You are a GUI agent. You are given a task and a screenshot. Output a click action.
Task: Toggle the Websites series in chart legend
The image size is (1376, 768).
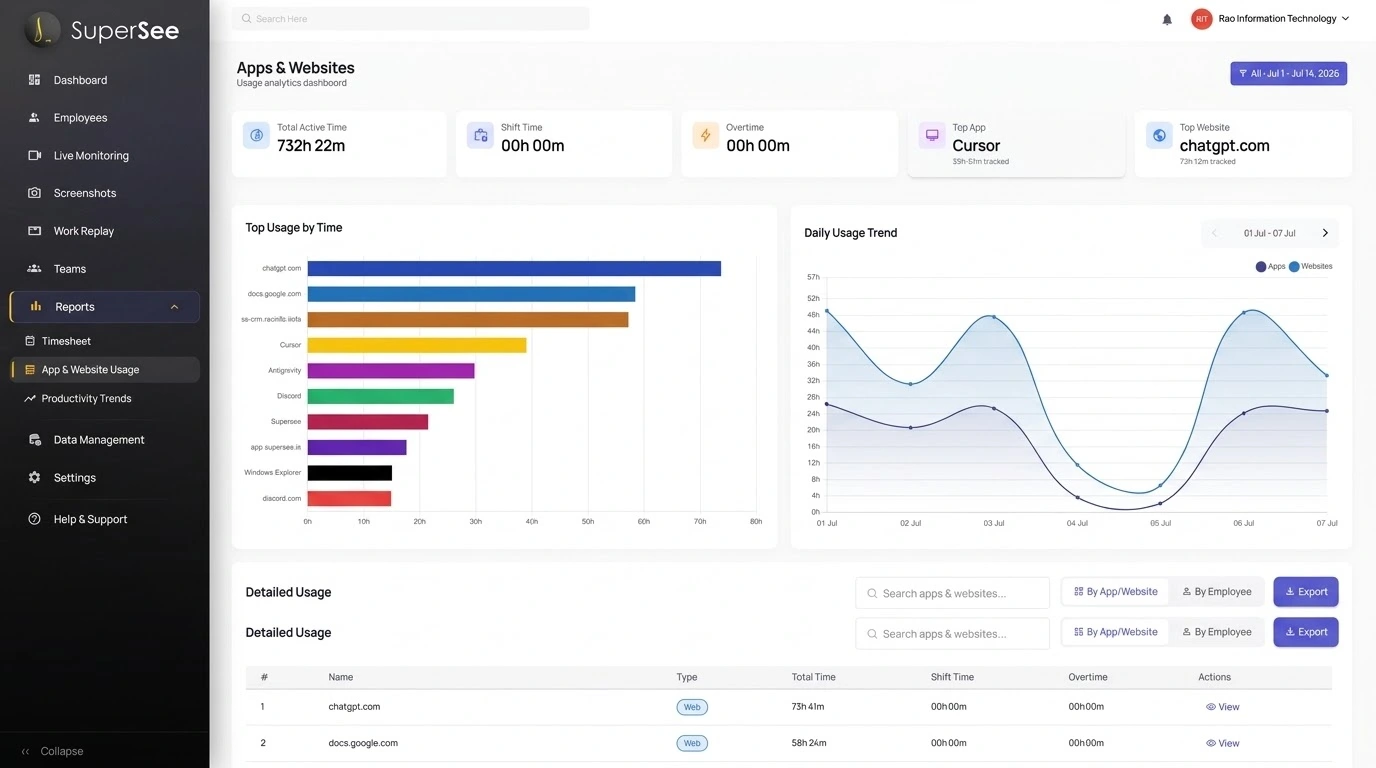tap(1311, 267)
